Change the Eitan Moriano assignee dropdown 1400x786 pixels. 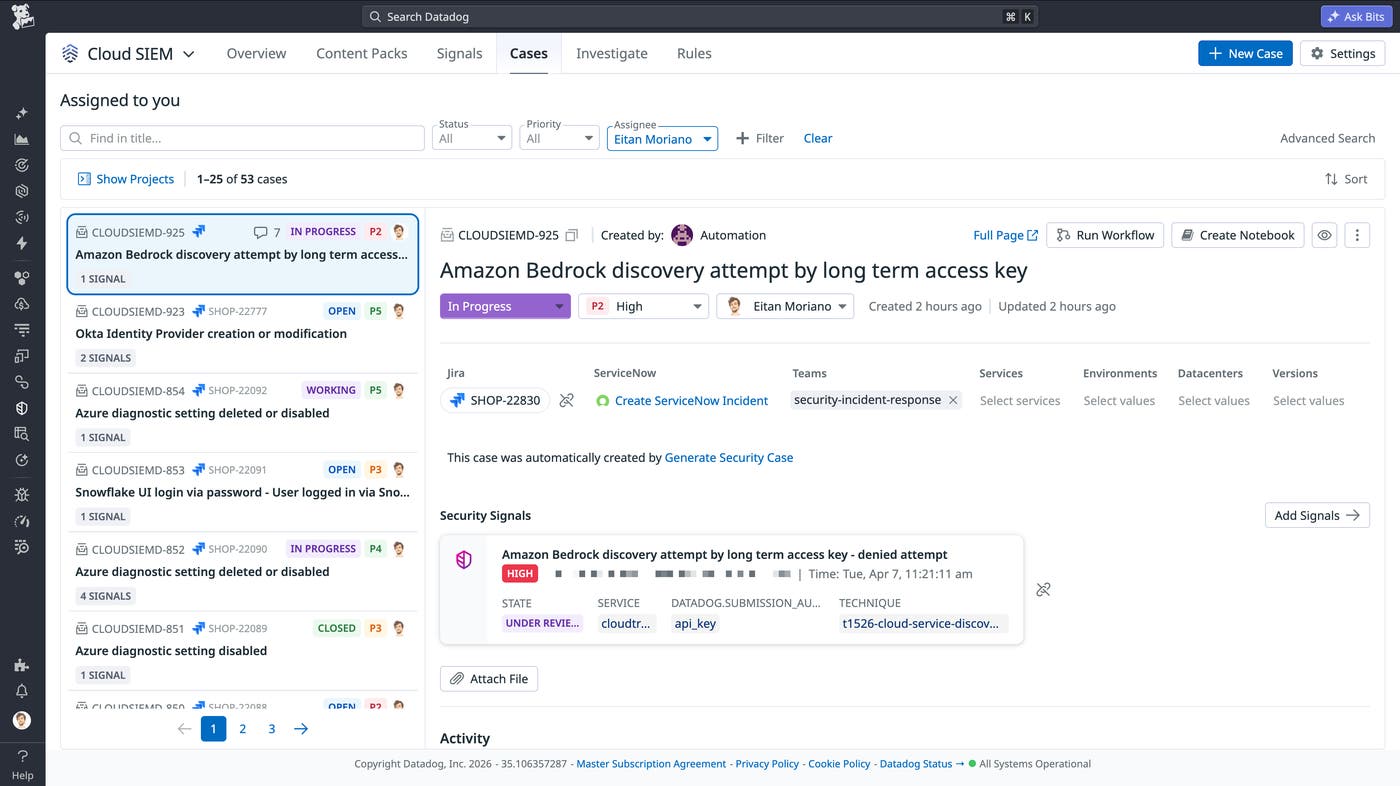tap(785, 306)
